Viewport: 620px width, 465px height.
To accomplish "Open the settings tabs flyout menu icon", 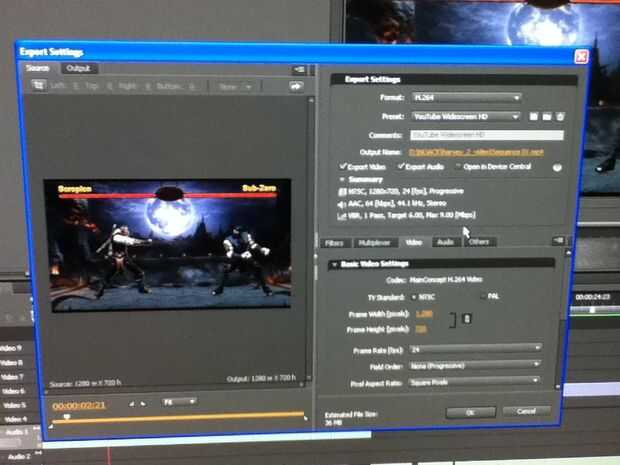I will (558, 240).
